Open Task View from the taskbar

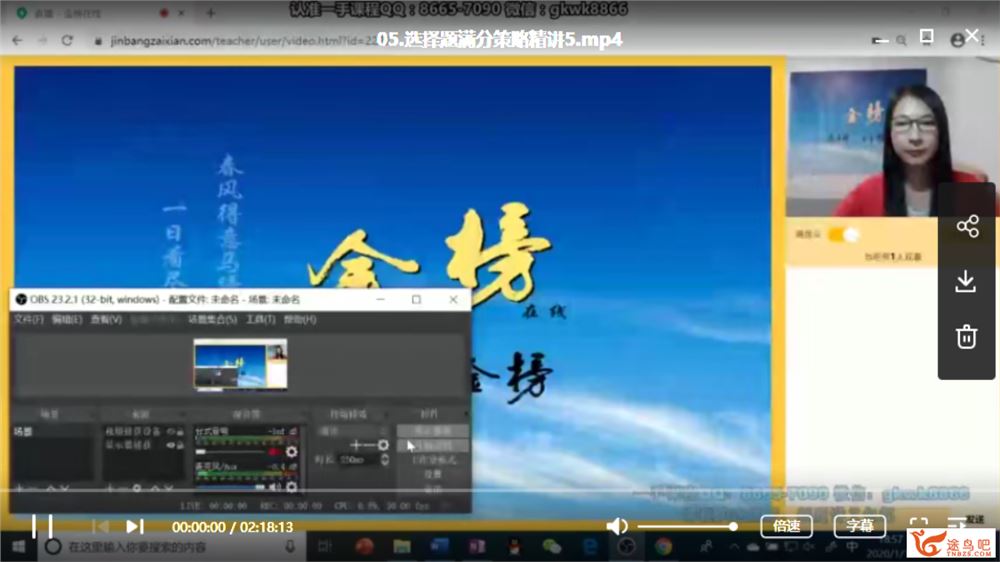coord(325,547)
